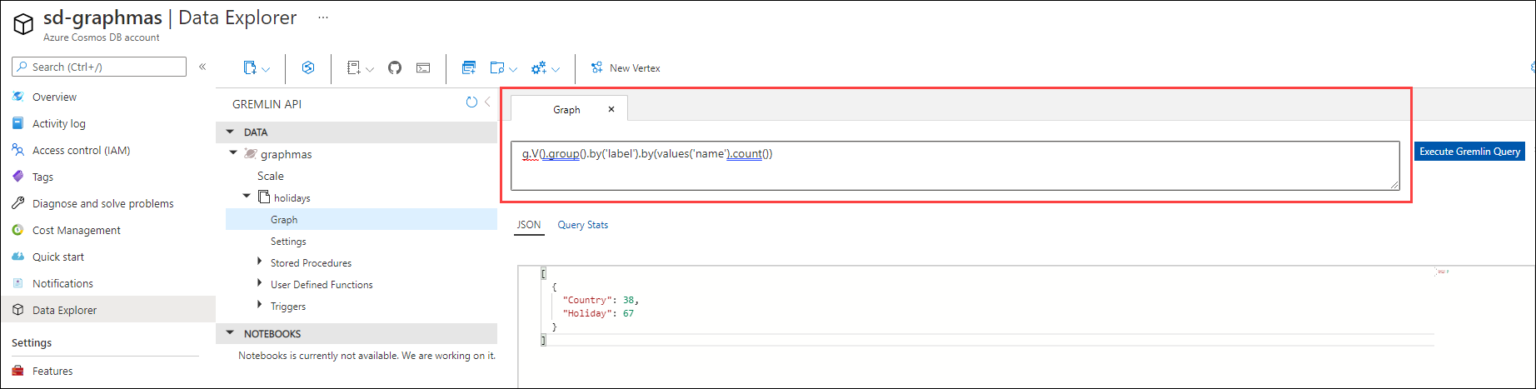1536x389 pixels.
Task: Click the Access control people icon
Action: (17, 150)
